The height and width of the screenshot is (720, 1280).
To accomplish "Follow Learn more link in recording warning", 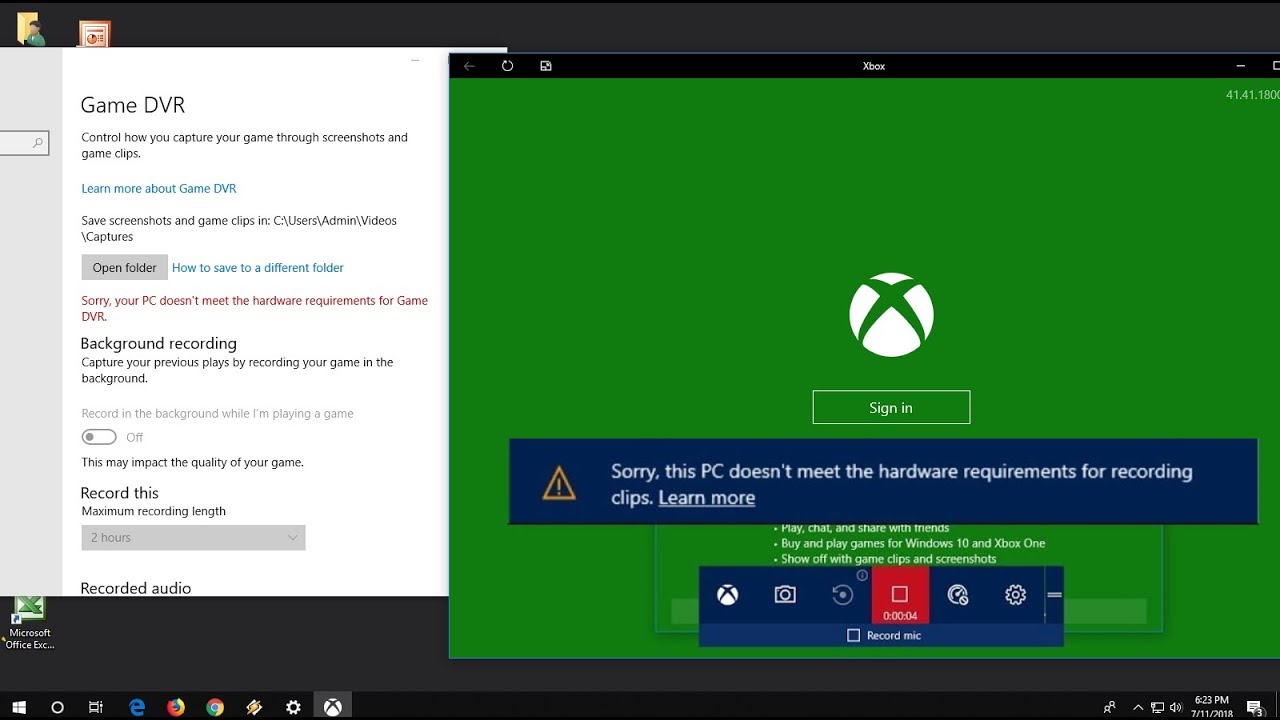I will pyautogui.click(x=706, y=498).
